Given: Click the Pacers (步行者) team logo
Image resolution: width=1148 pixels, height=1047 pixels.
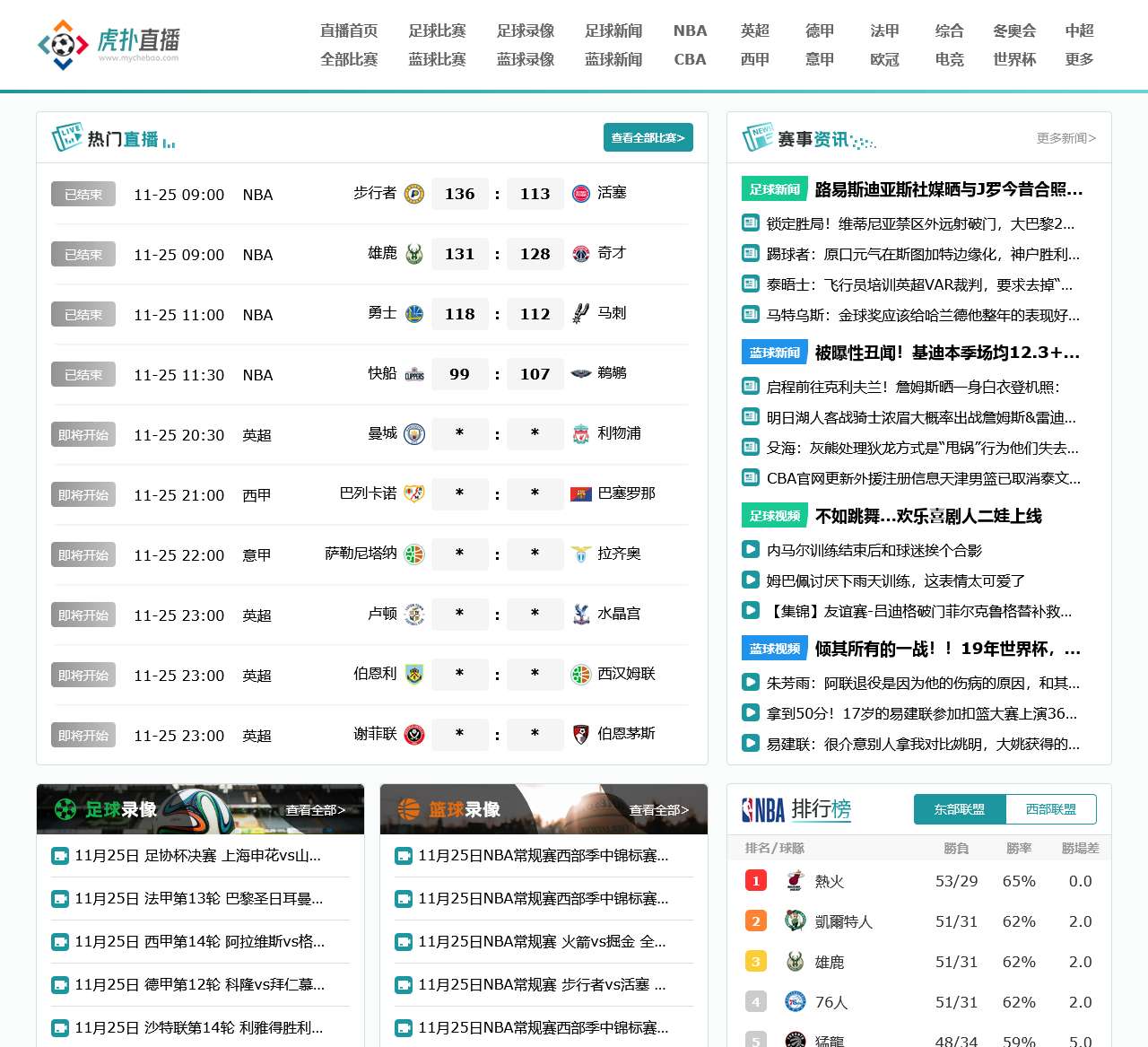Looking at the screenshot, I should coord(414,194).
